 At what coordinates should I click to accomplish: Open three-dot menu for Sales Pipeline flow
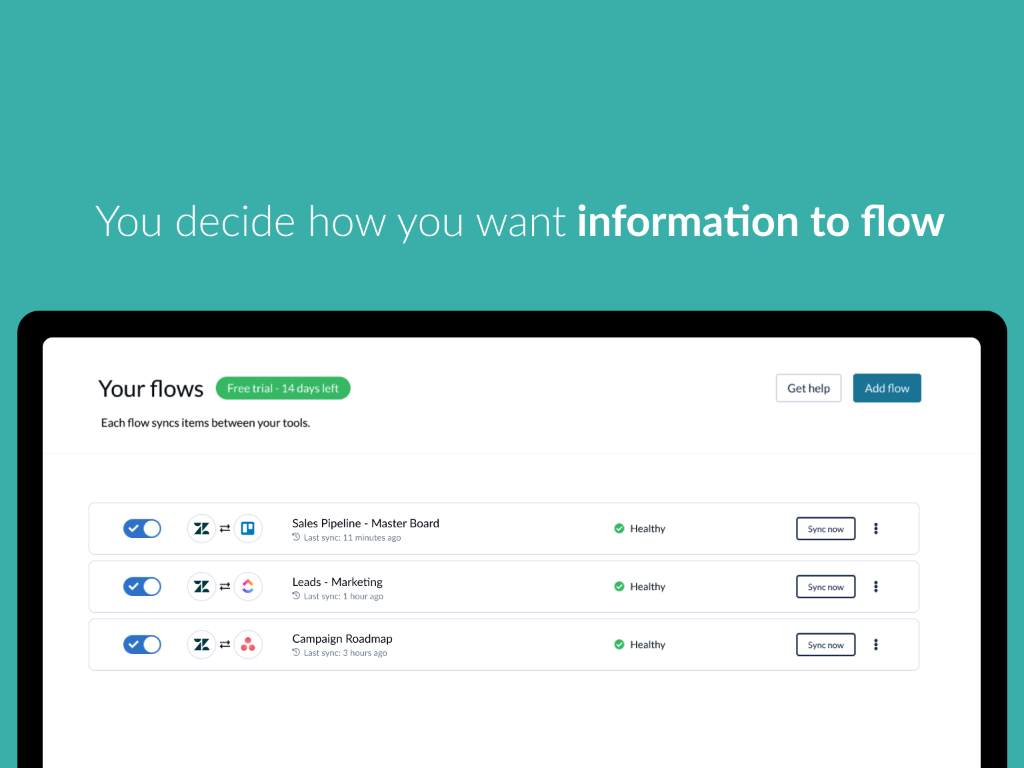[x=876, y=529]
